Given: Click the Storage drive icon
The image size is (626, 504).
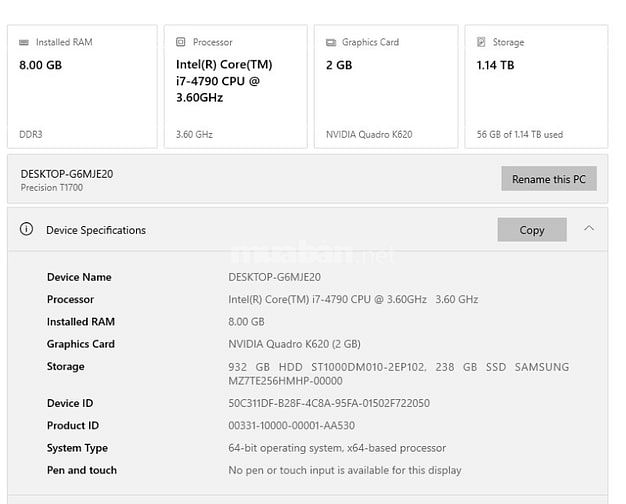Looking at the screenshot, I should pos(481,42).
